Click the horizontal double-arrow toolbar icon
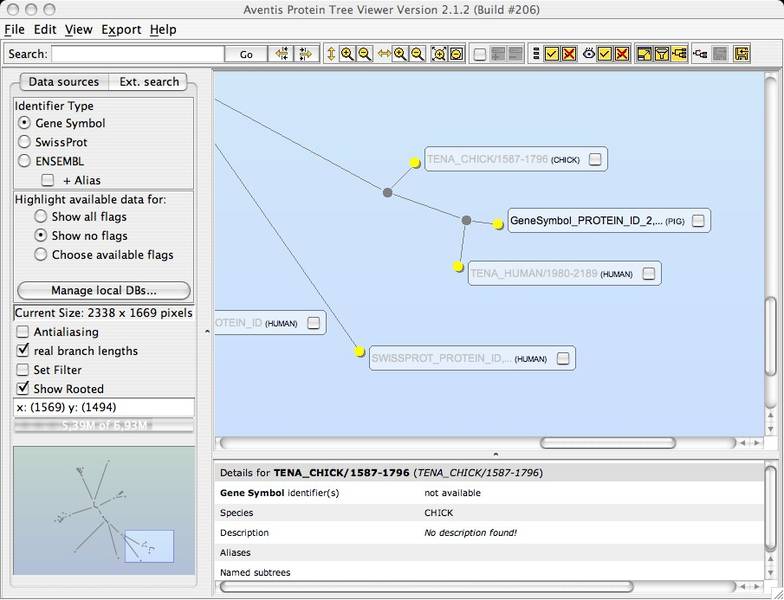784x600 pixels. click(x=384, y=54)
